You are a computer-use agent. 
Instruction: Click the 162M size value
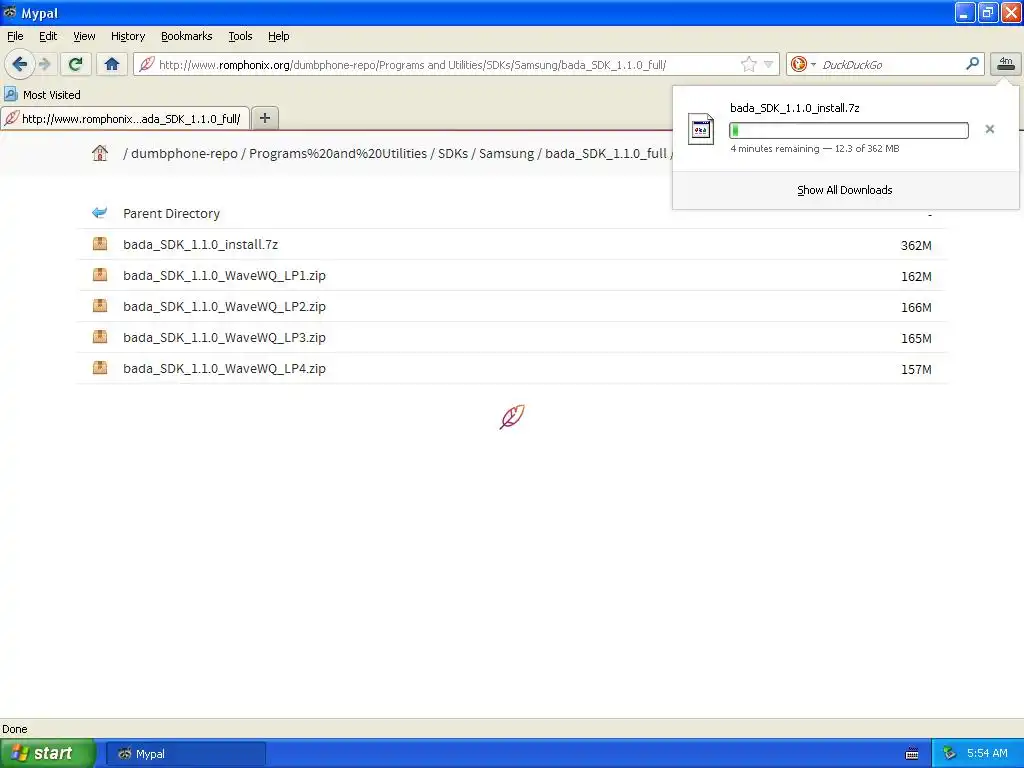coord(916,276)
